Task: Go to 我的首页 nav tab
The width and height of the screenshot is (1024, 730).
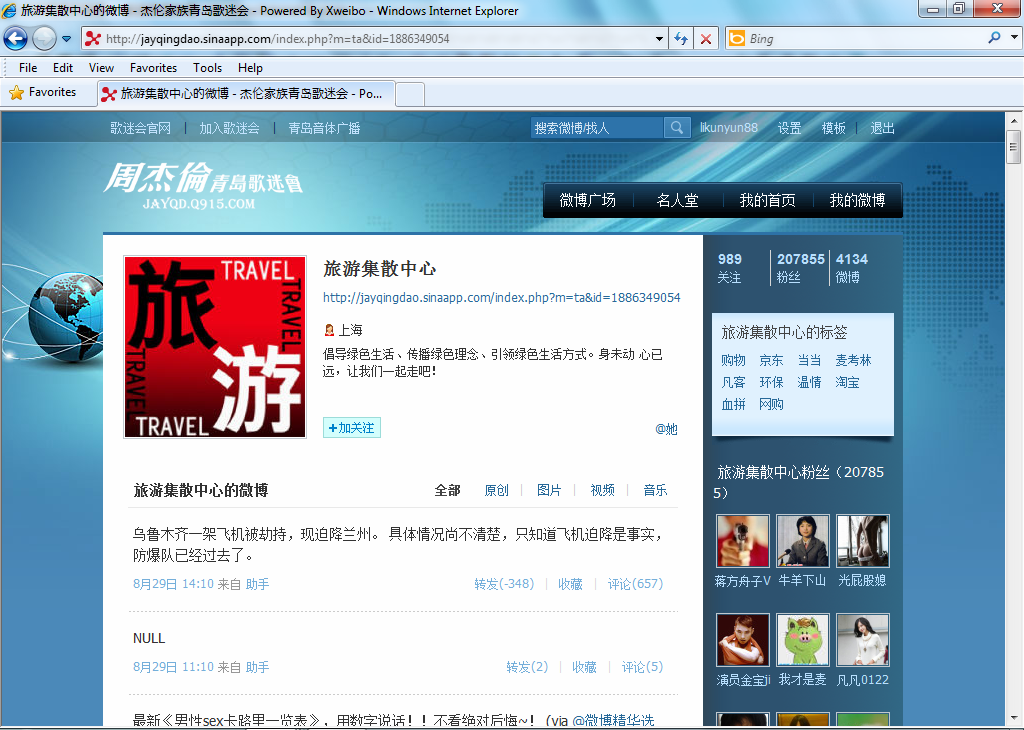Action: (x=767, y=200)
